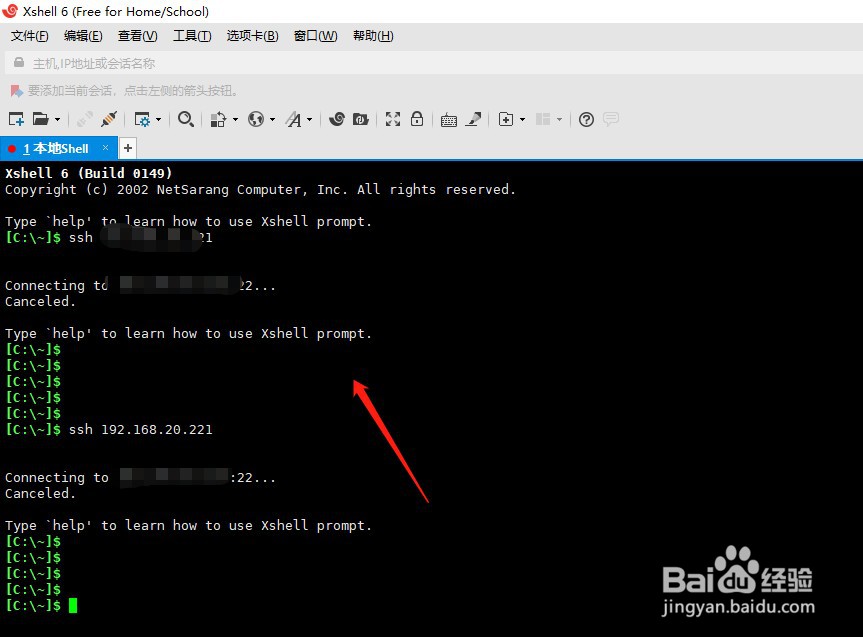The width and height of the screenshot is (863, 637).
Task: Select the Find magnifier icon
Action: coord(184,119)
